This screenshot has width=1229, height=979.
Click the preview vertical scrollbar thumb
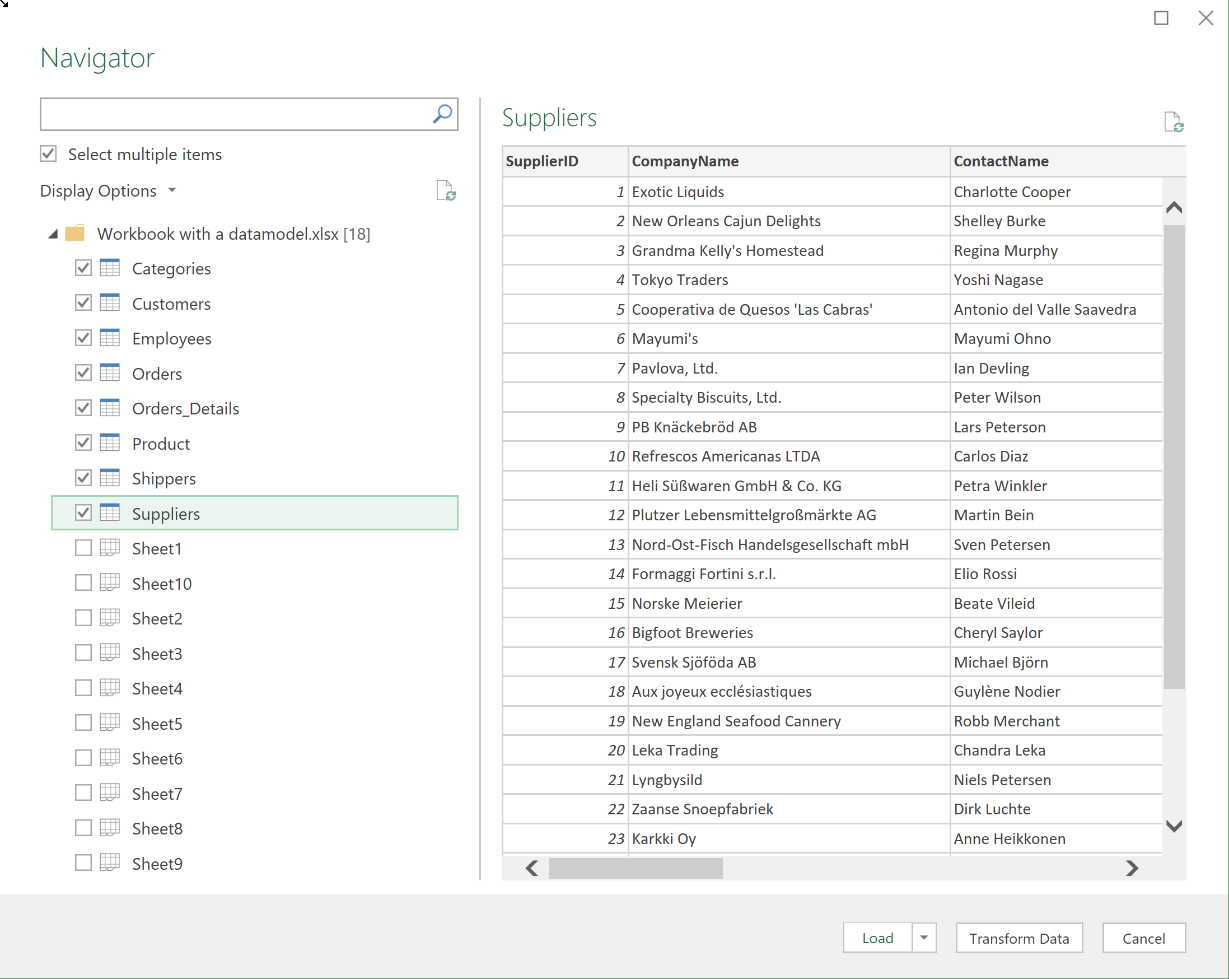tap(1175, 456)
